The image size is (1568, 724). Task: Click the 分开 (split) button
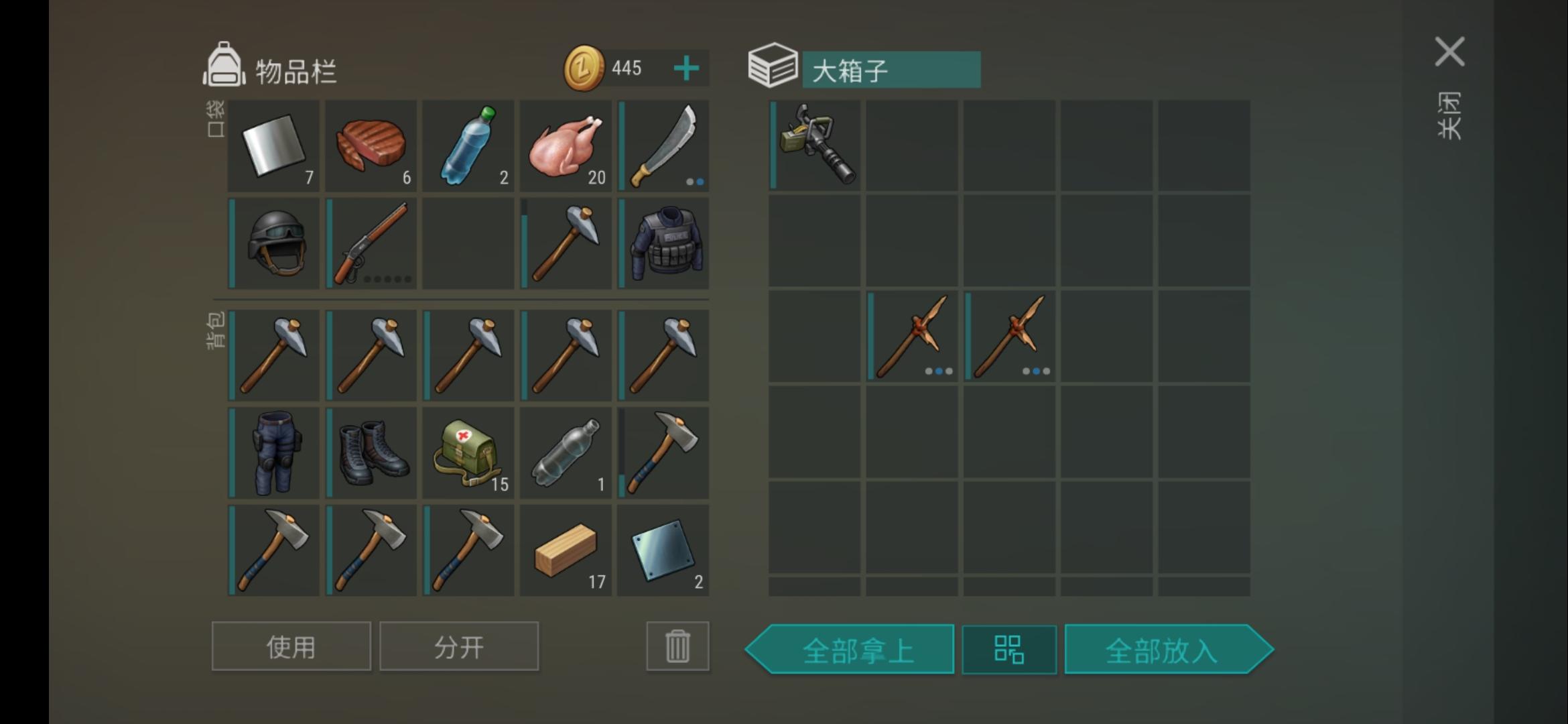459,646
